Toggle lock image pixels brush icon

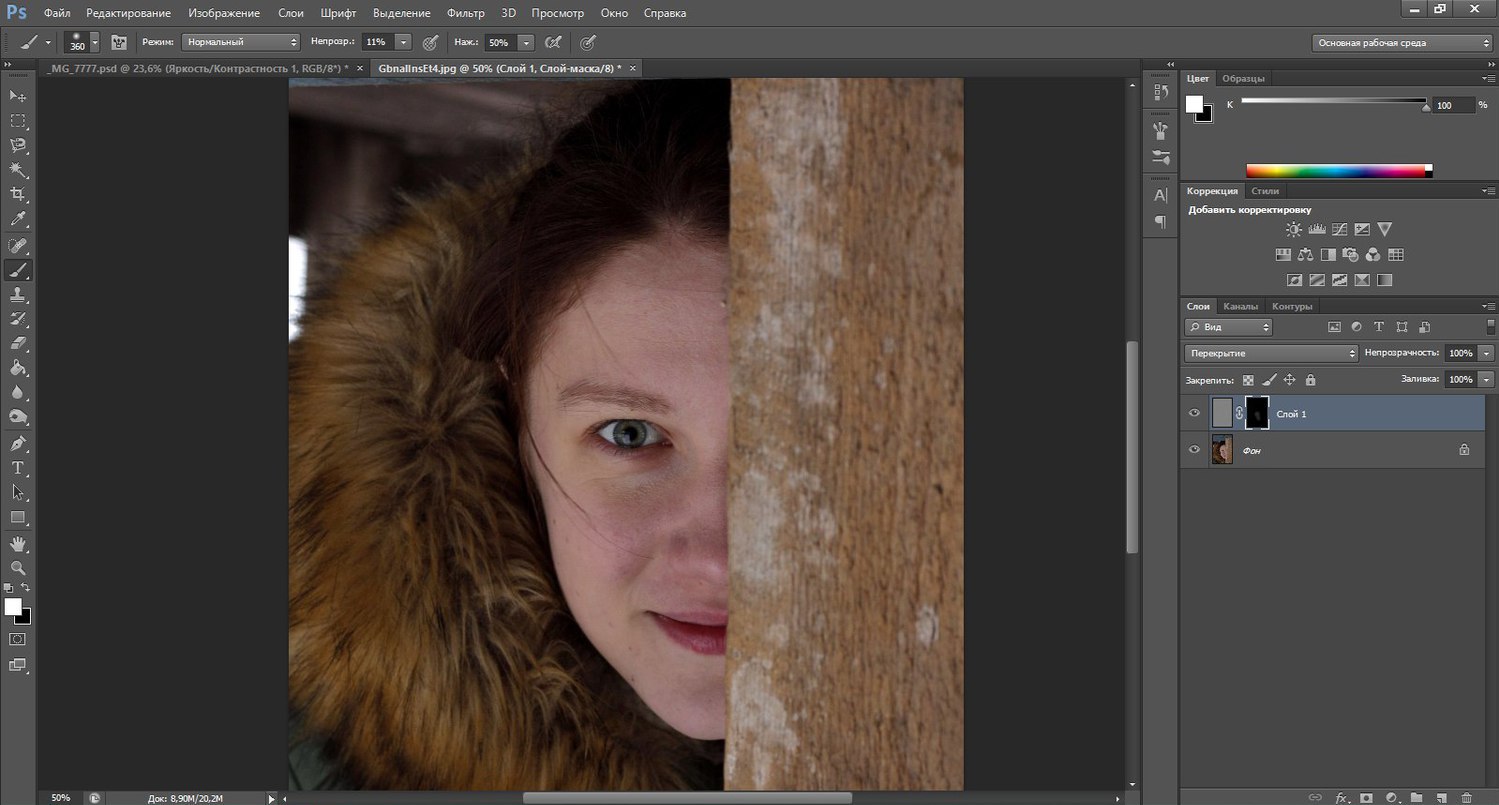[x=1269, y=380]
